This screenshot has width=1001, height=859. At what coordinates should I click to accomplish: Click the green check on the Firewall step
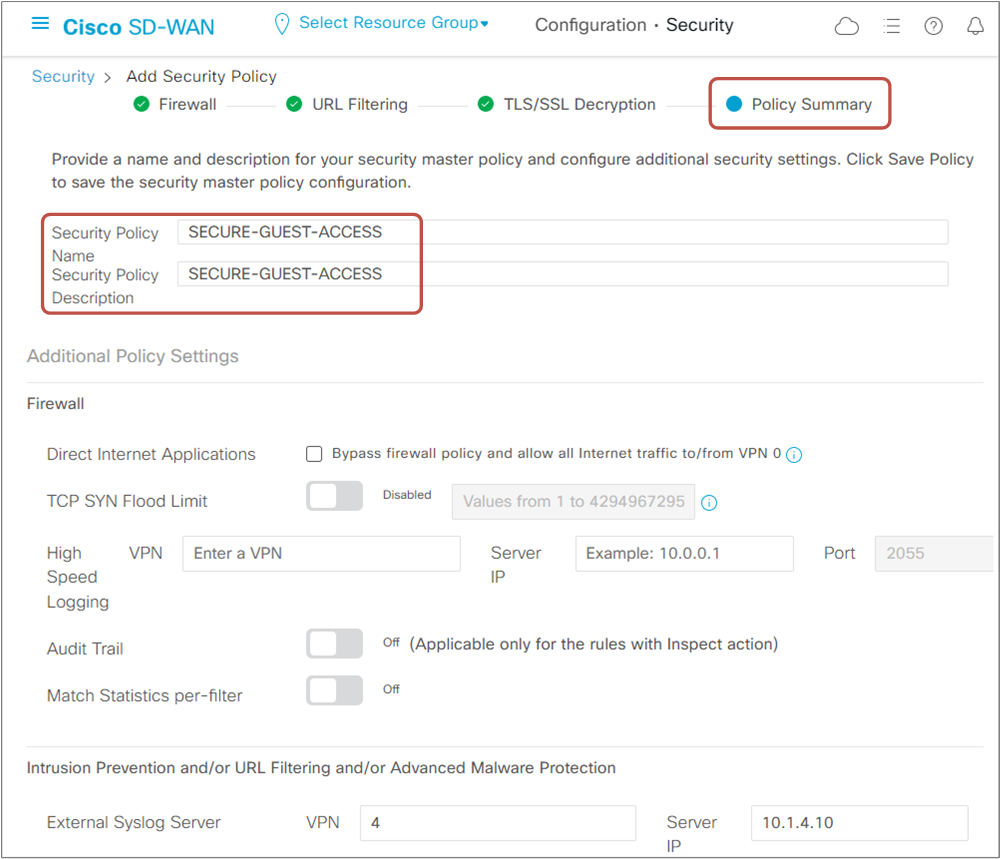[x=141, y=104]
